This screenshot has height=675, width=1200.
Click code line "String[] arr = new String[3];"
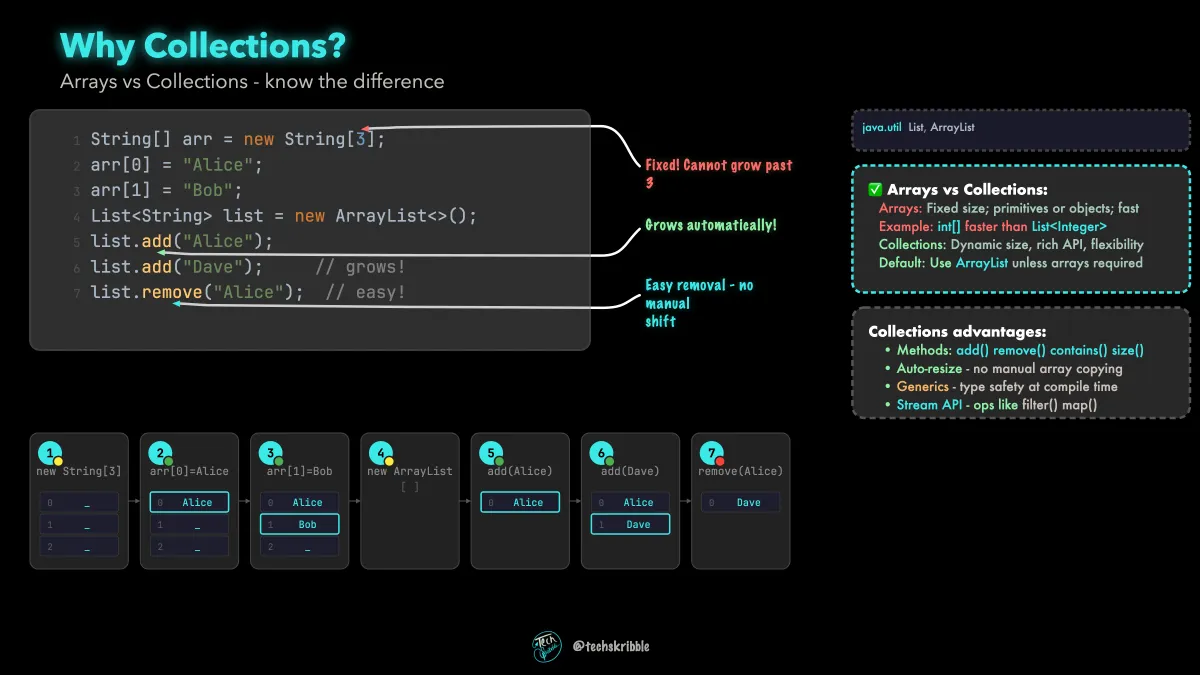tap(238, 139)
